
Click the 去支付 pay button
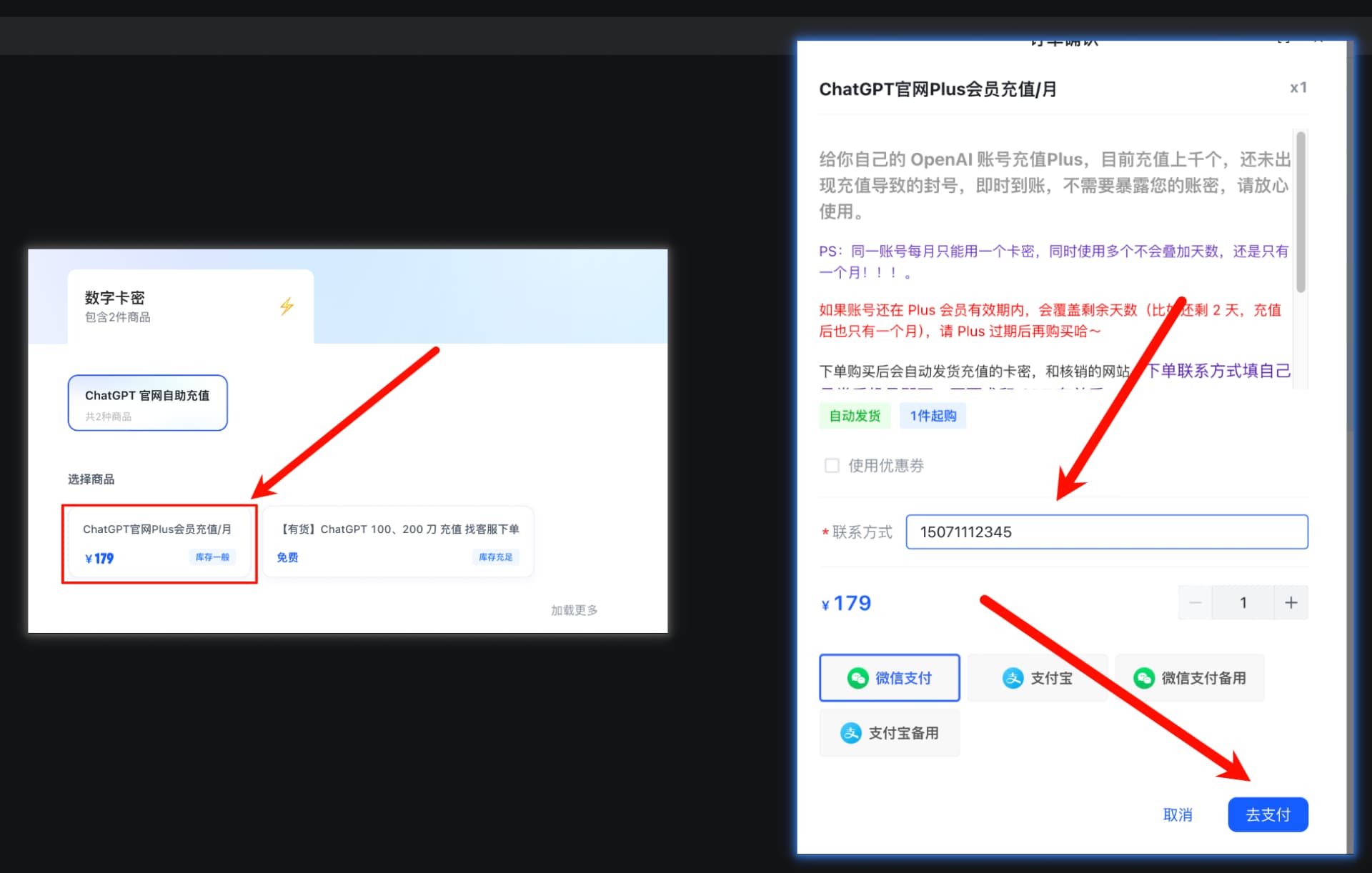(1268, 815)
